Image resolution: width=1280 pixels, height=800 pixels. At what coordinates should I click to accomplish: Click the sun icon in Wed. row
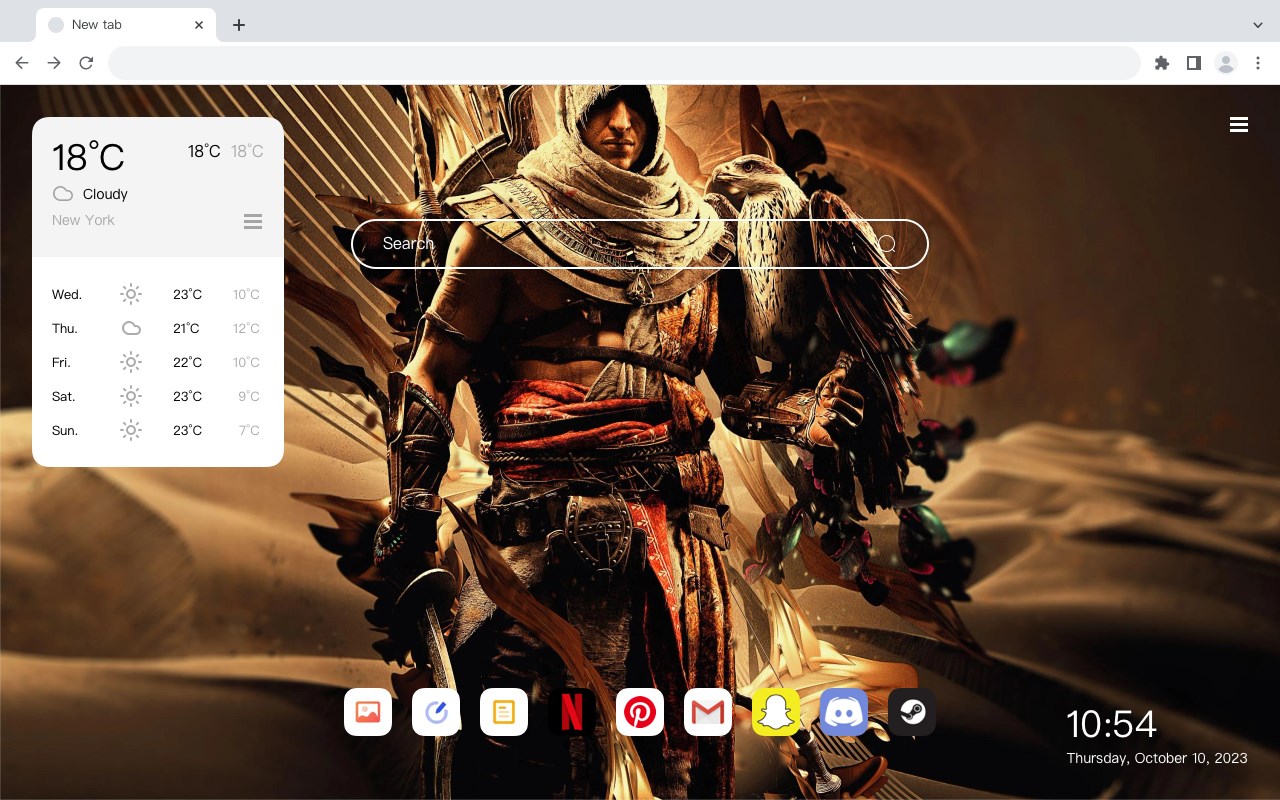(x=131, y=294)
